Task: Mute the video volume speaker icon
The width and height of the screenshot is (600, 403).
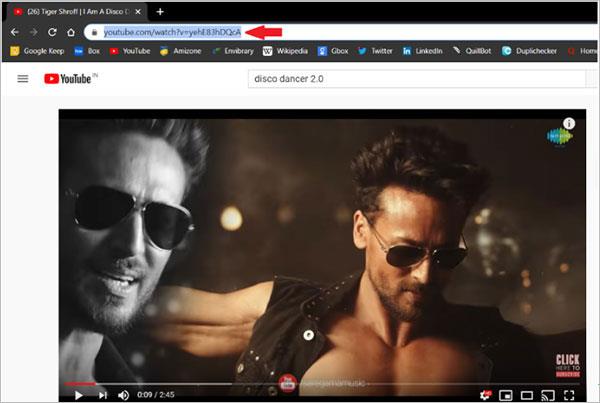Action: click(123, 395)
